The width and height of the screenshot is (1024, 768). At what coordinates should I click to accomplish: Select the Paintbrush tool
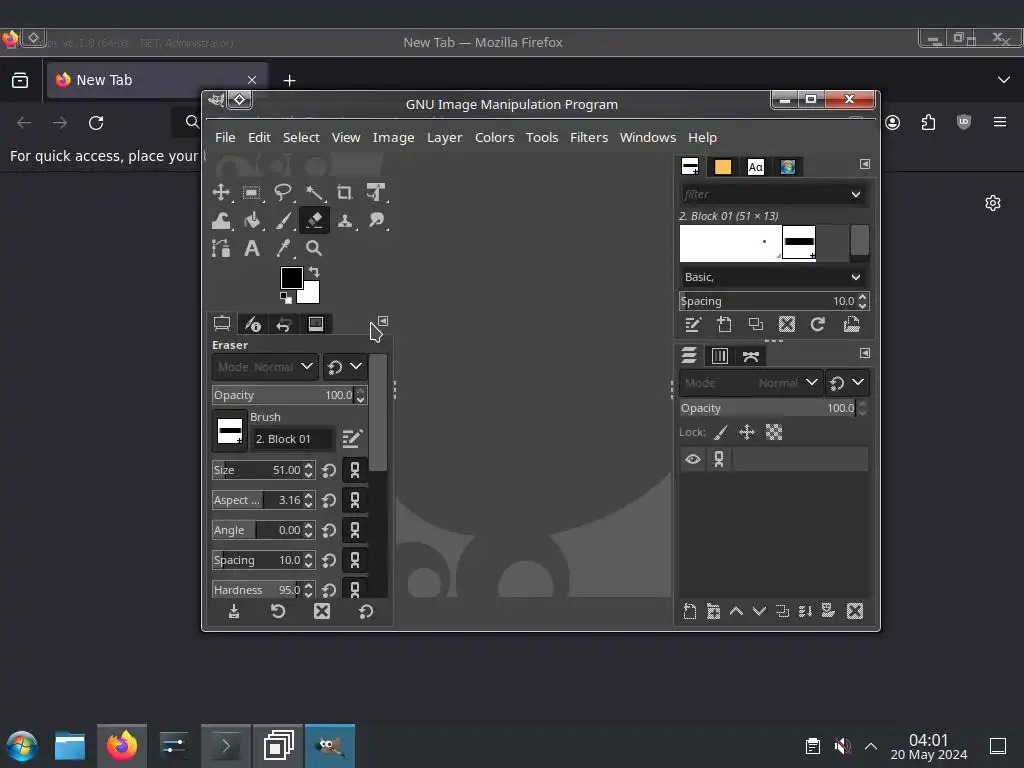(282, 221)
